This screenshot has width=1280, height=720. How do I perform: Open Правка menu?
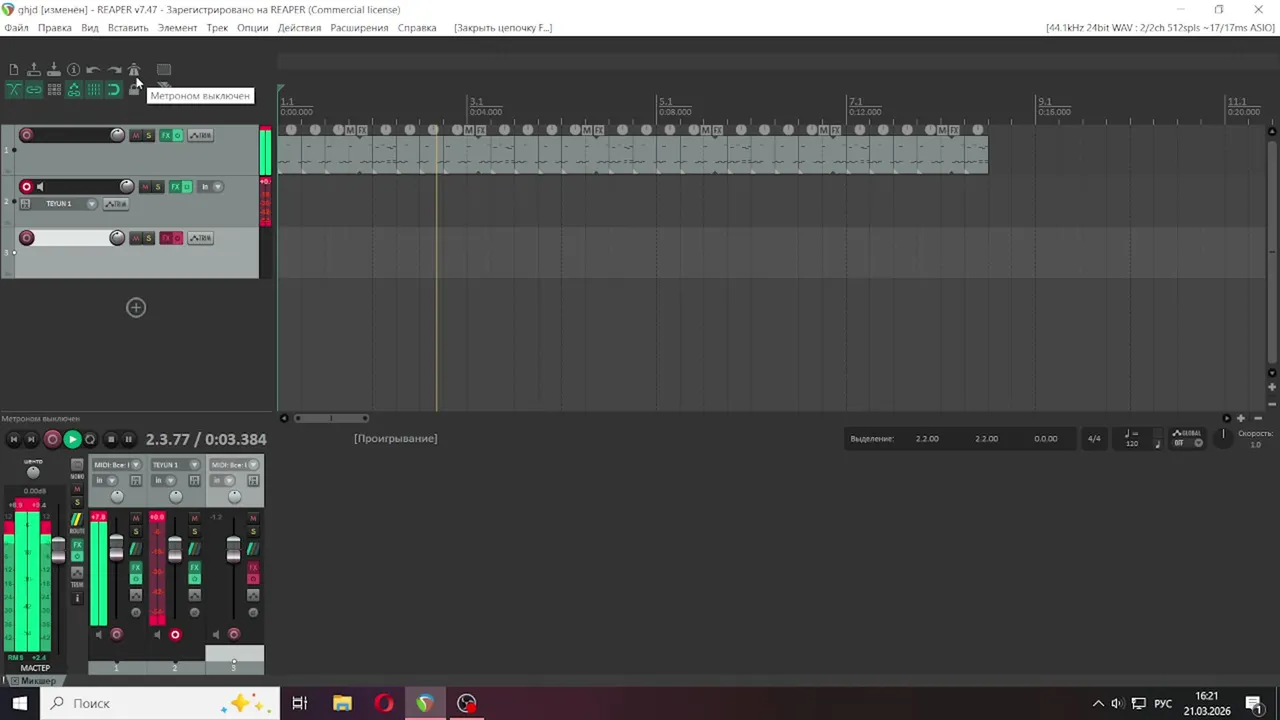coord(55,28)
